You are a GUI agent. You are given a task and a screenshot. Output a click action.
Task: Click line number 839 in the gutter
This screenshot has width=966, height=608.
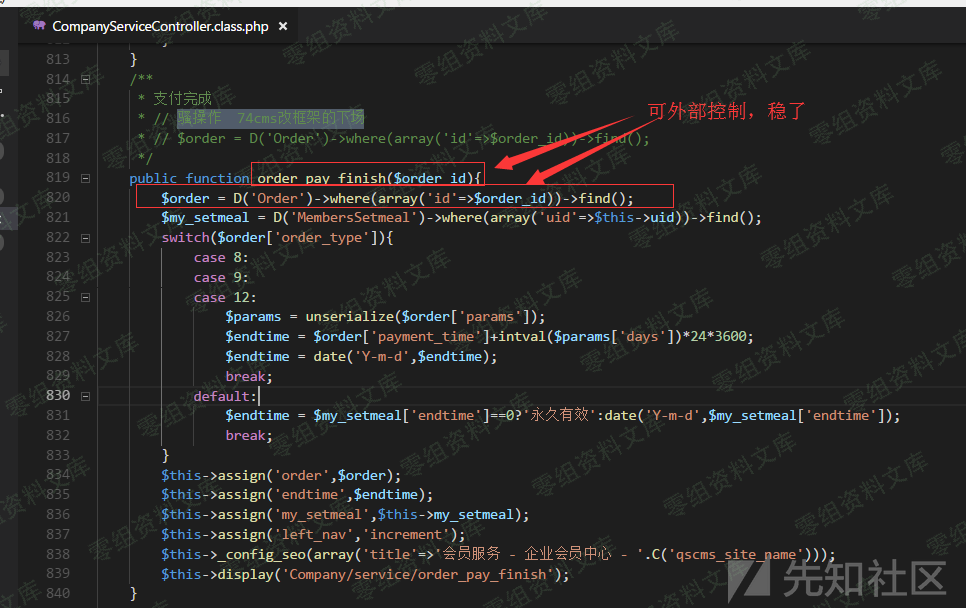pyautogui.click(x=58, y=574)
